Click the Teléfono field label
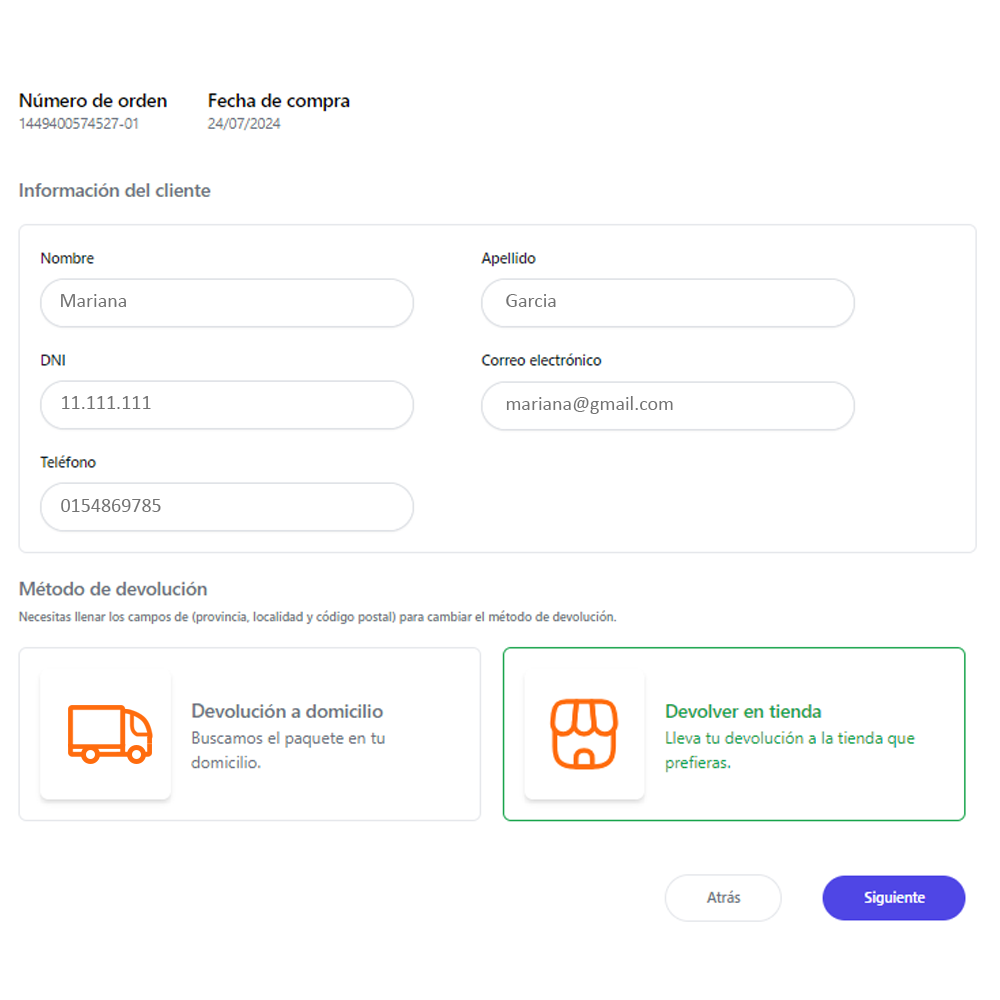This screenshot has height=1000, width=1000. click(x=68, y=462)
